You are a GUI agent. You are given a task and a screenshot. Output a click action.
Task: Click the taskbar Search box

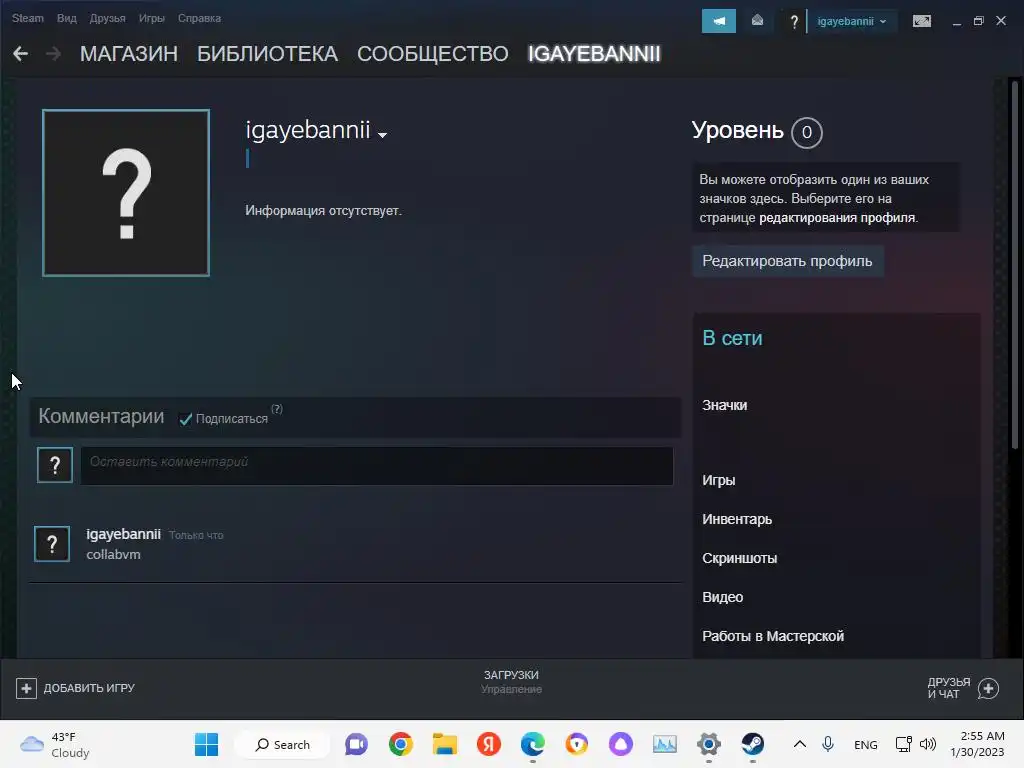281,744
